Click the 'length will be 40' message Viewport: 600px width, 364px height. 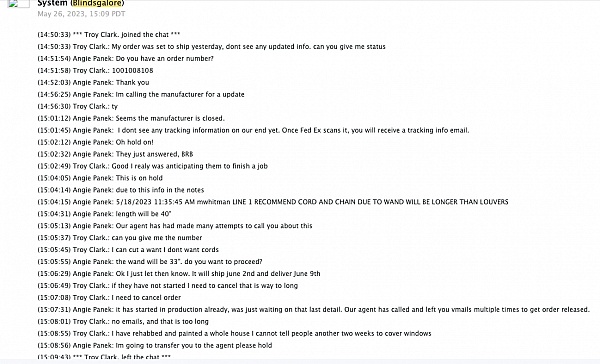pos(104,214)
